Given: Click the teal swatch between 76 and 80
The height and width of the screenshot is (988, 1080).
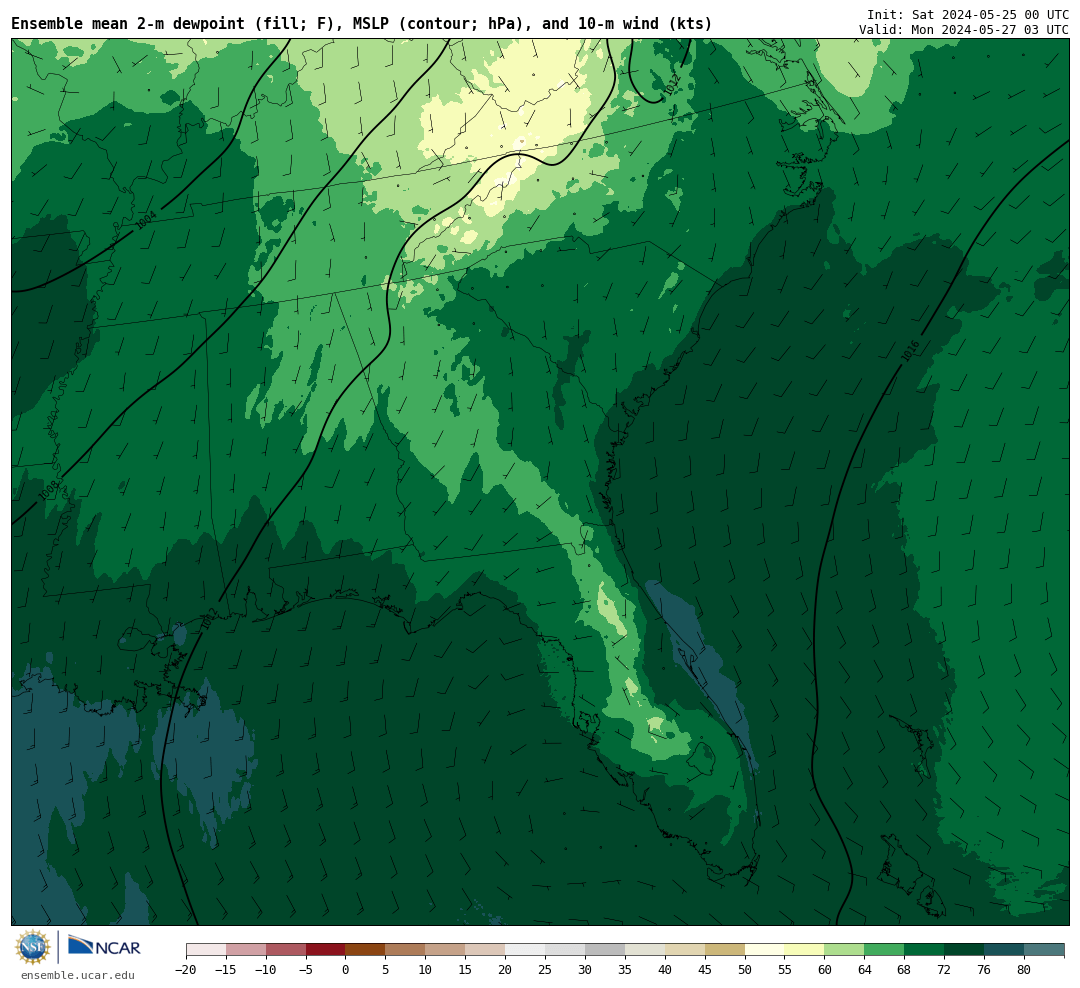Looking at the screenshot, I should 1005,950.
